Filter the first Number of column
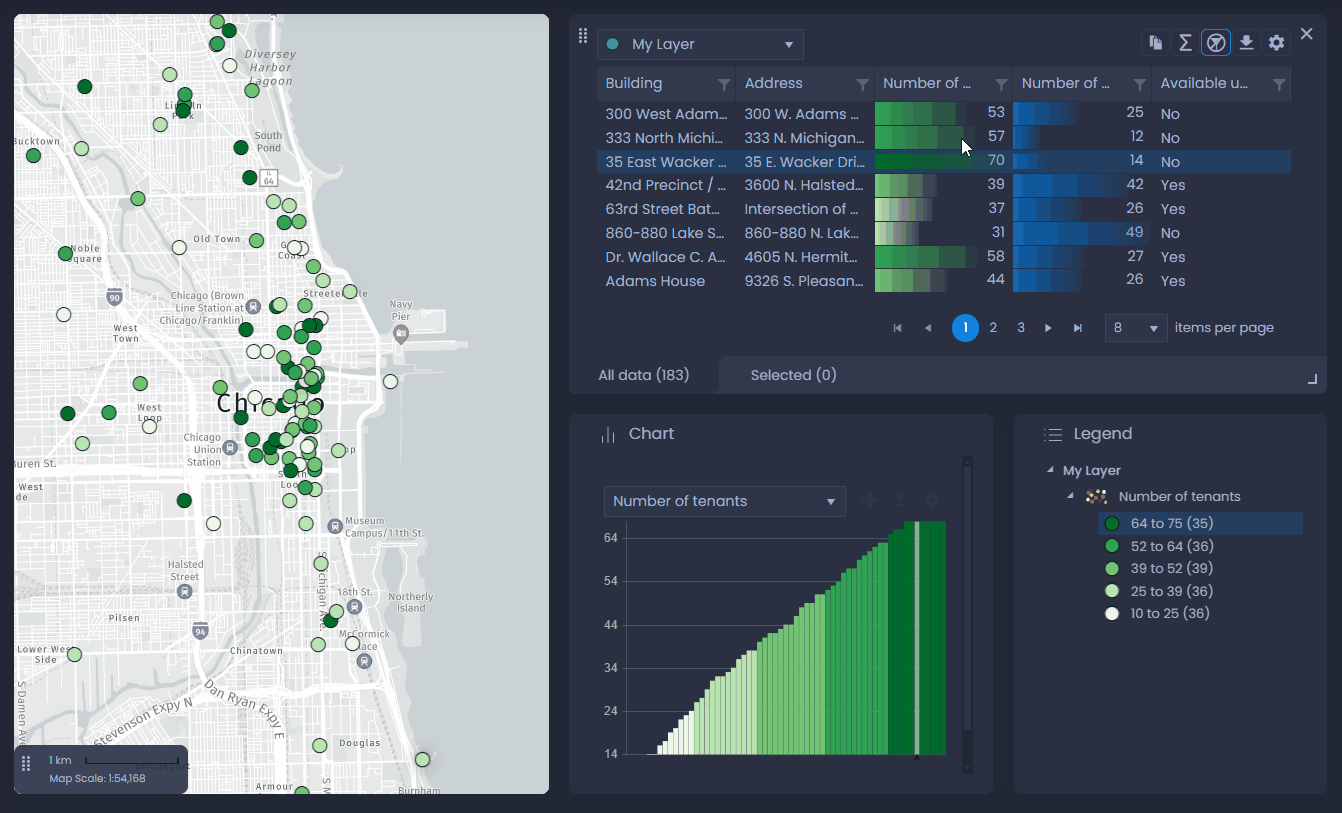 pos(1001,85)
